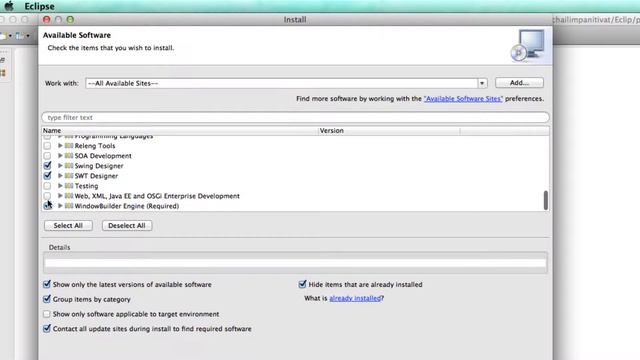The height and width of the screenshot is (360, 640).
Task: Select the WindowBuilder Engine (Required) label
Action: [127, 206]
